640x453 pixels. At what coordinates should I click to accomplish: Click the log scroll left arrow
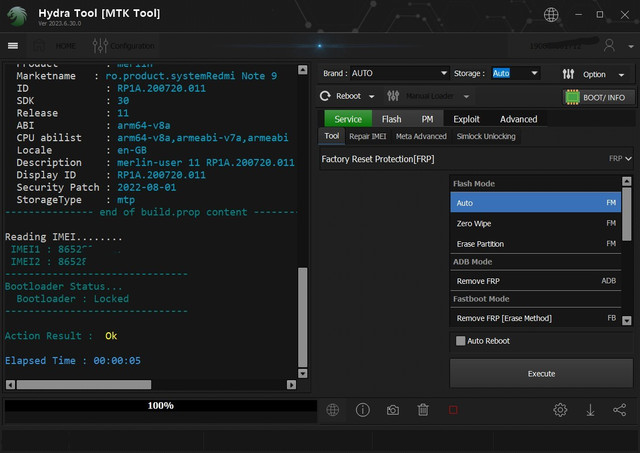11,384
